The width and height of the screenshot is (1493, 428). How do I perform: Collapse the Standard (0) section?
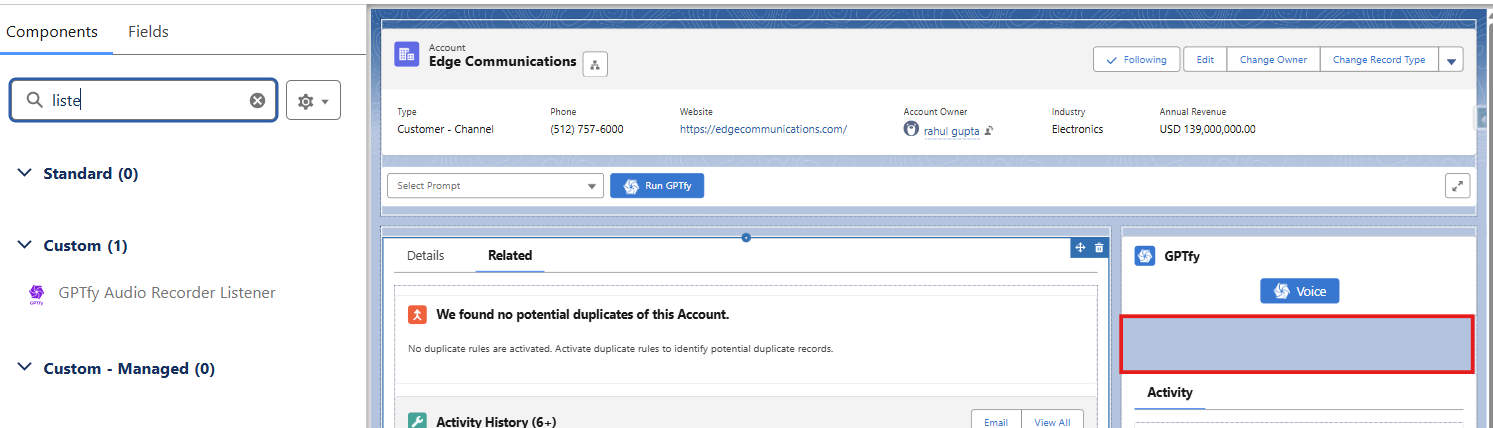tap(26, 173)
